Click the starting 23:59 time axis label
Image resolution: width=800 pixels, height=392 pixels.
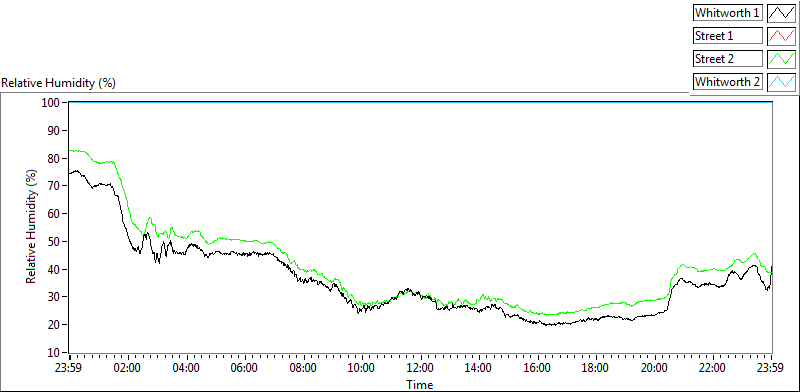pyautogui.click(x=69, y=368)
